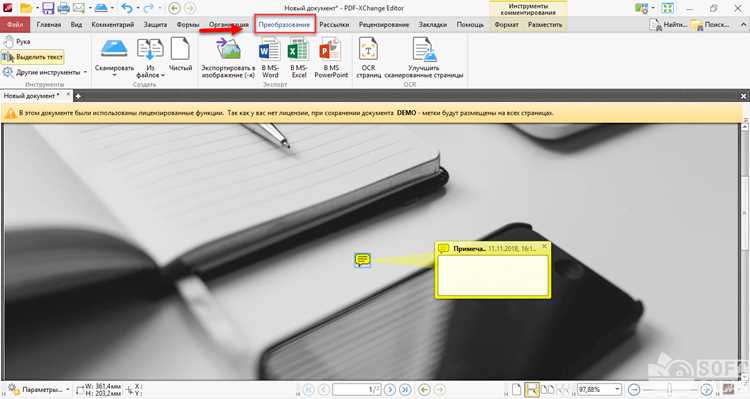This screenshot has width=750, height=399.
Task: Open the Scan (Сканировать) tool in the ribbon
Action: click(114, 56)
